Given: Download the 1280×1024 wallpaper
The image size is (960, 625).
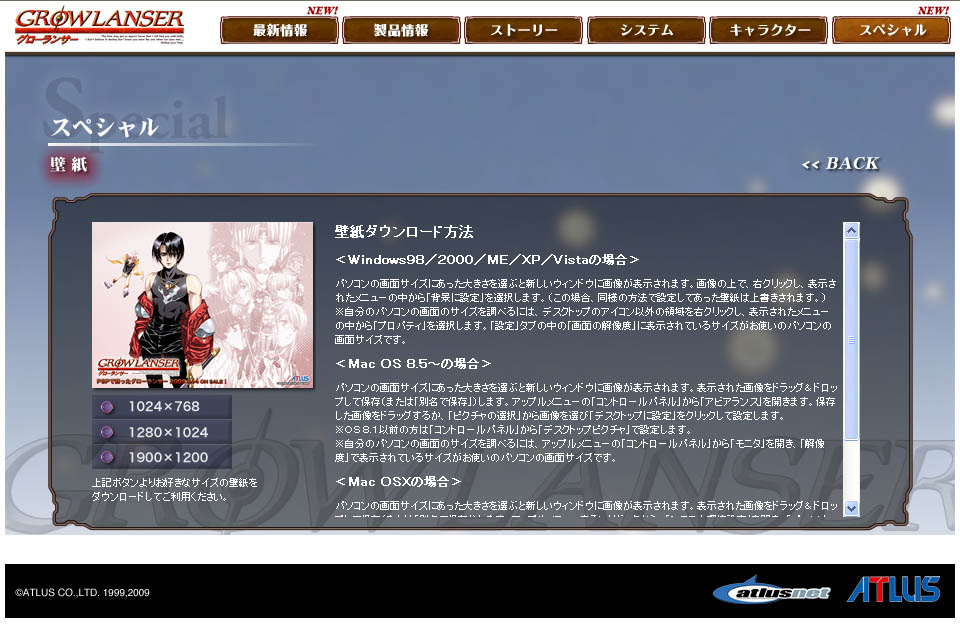Looking at the screenshot, I should click(162, 432).
